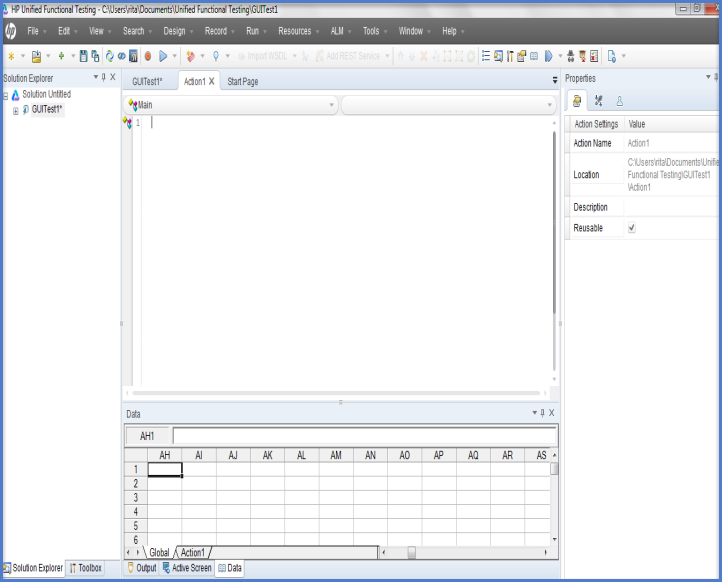Click the Data bottom tab
Viewport: 722px width, 582px height.
tap(229, 568)
